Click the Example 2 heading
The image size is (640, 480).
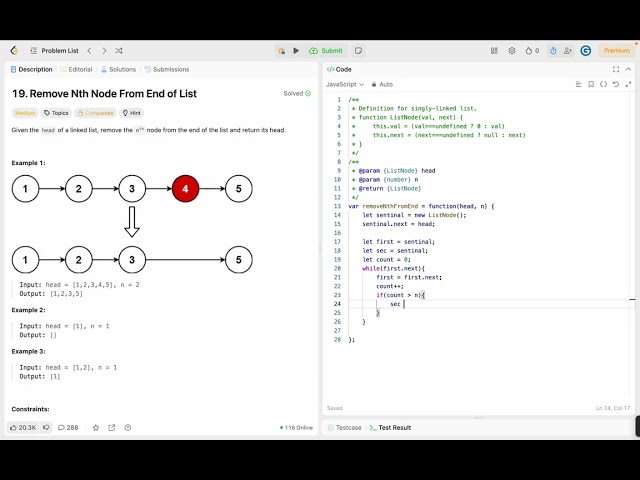point(29,310)
